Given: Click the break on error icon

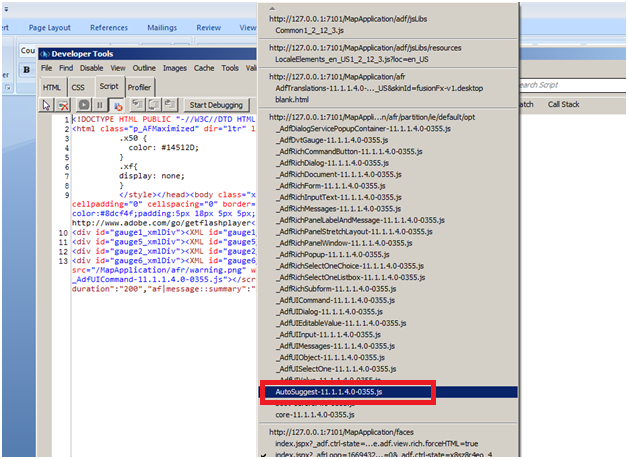Looking at the screenshot, I should point(116,105).
